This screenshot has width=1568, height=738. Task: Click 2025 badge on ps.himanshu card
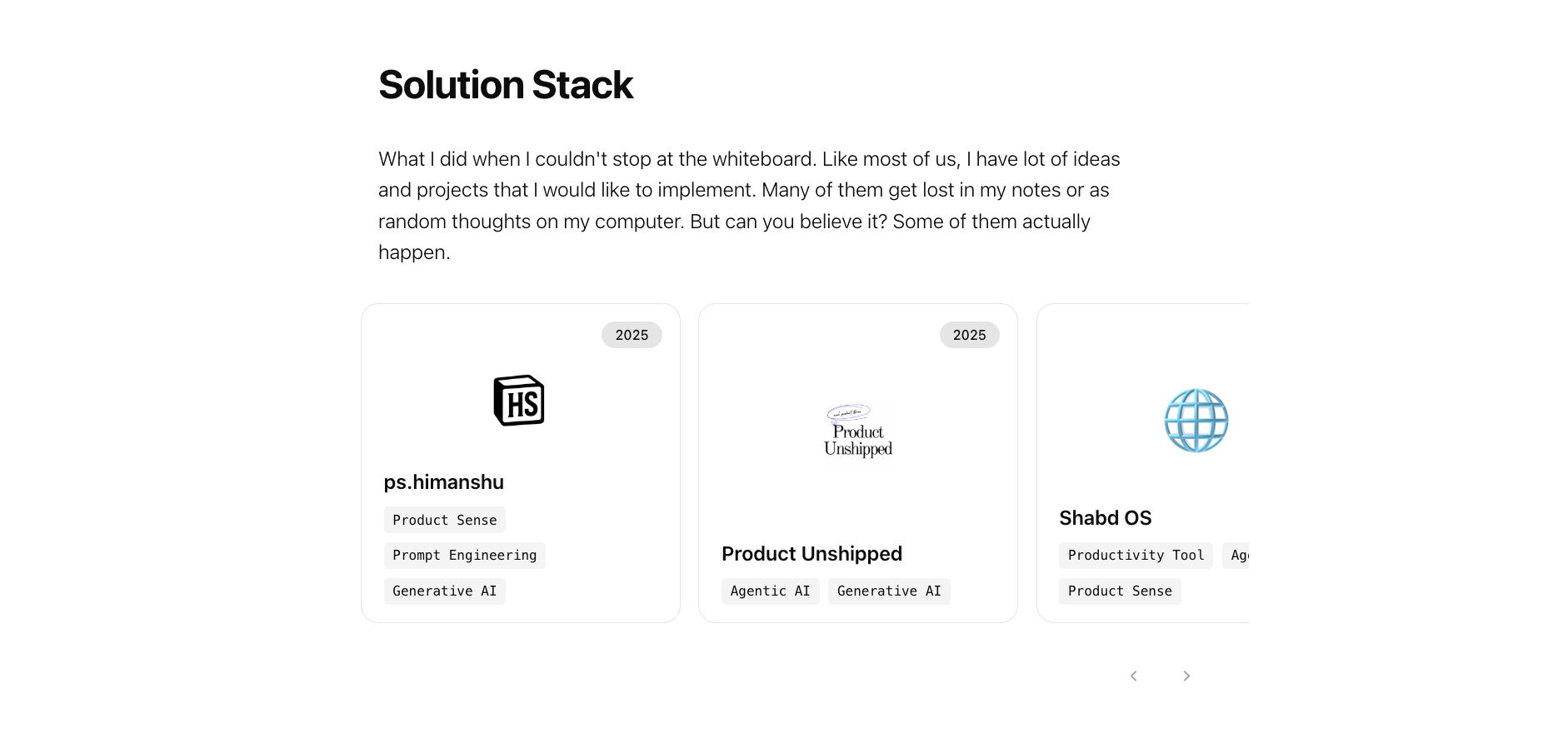pyautogui.click(x=632, y=335)
